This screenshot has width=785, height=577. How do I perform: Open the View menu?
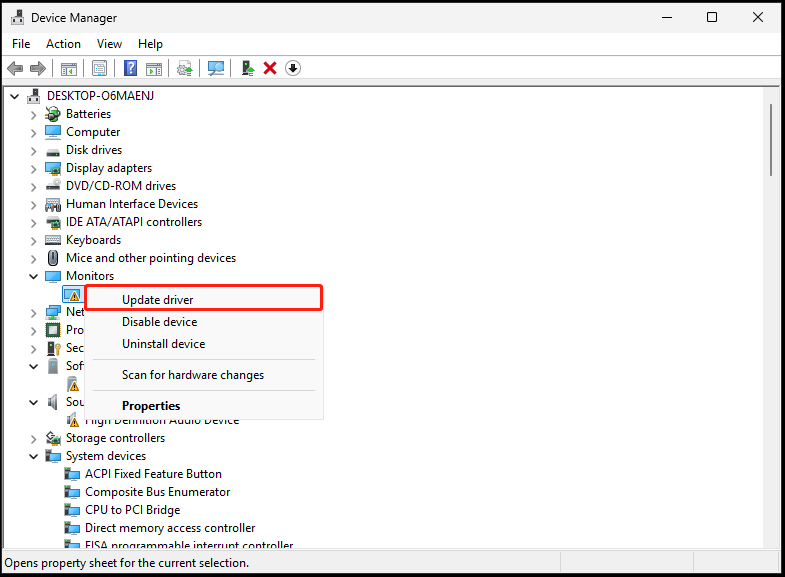coord(109,44)
